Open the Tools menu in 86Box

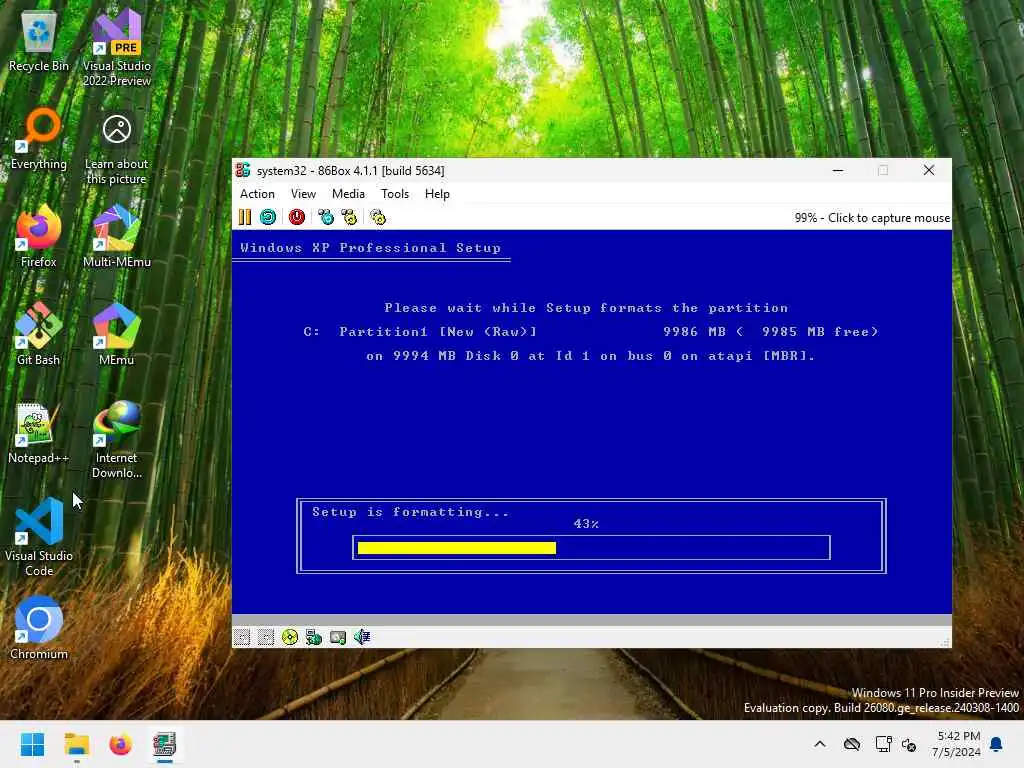click(395, 194)
